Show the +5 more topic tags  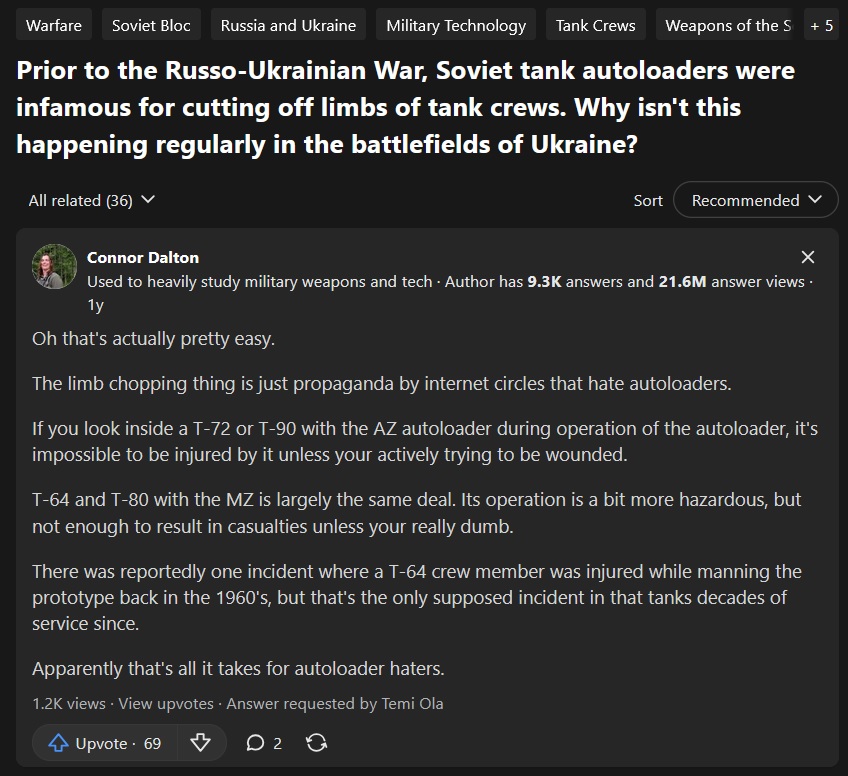coord(822,25)
